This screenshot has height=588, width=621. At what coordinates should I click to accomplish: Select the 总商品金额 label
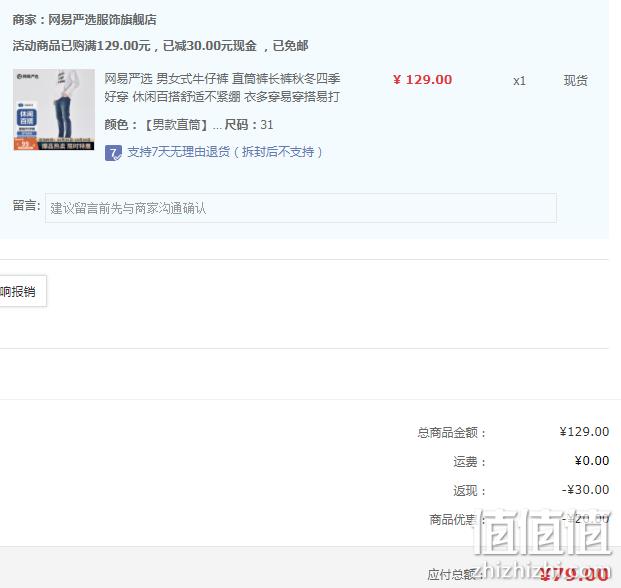click(451, 432)
